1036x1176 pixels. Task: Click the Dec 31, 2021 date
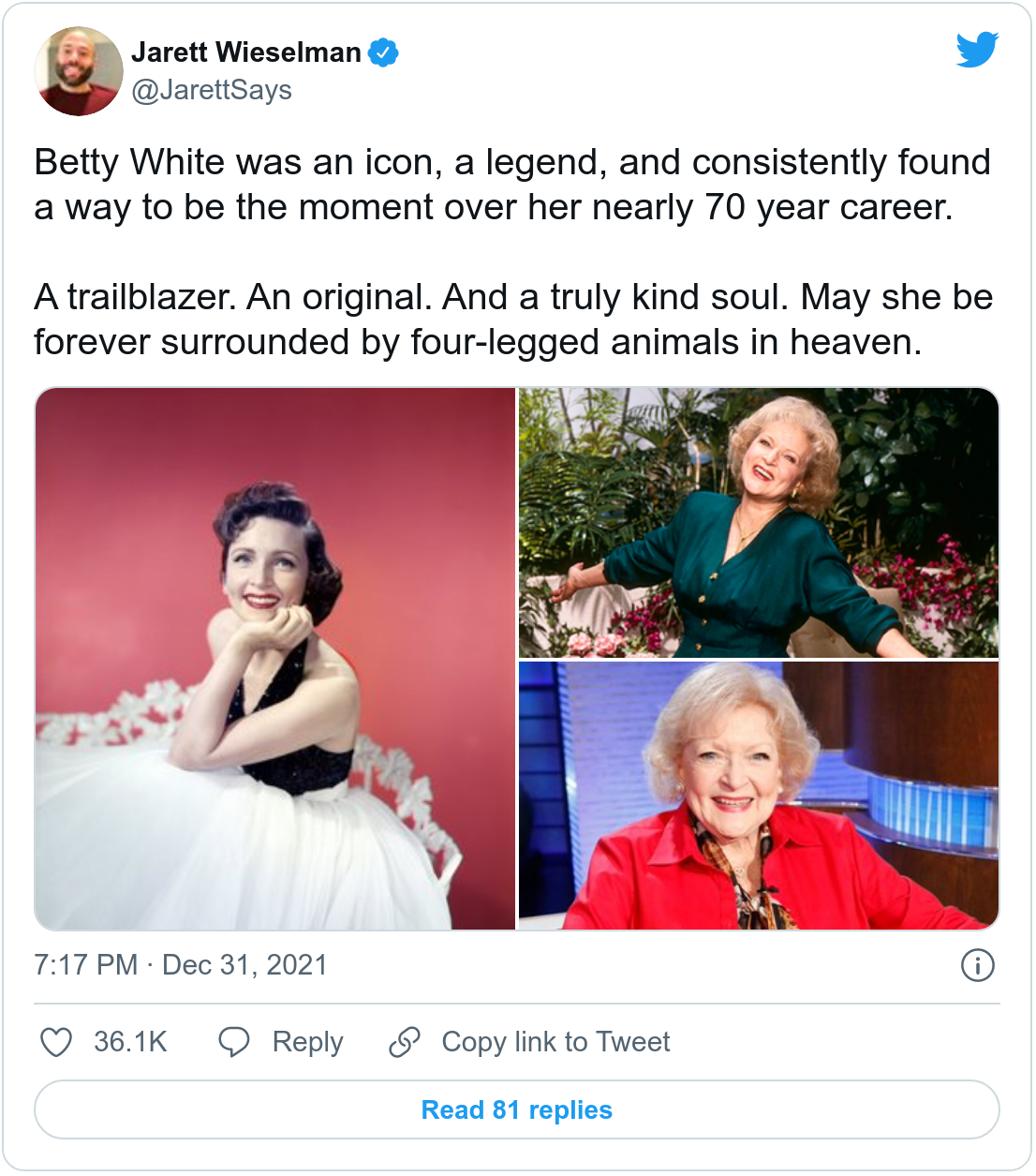(x=244, y=965)
